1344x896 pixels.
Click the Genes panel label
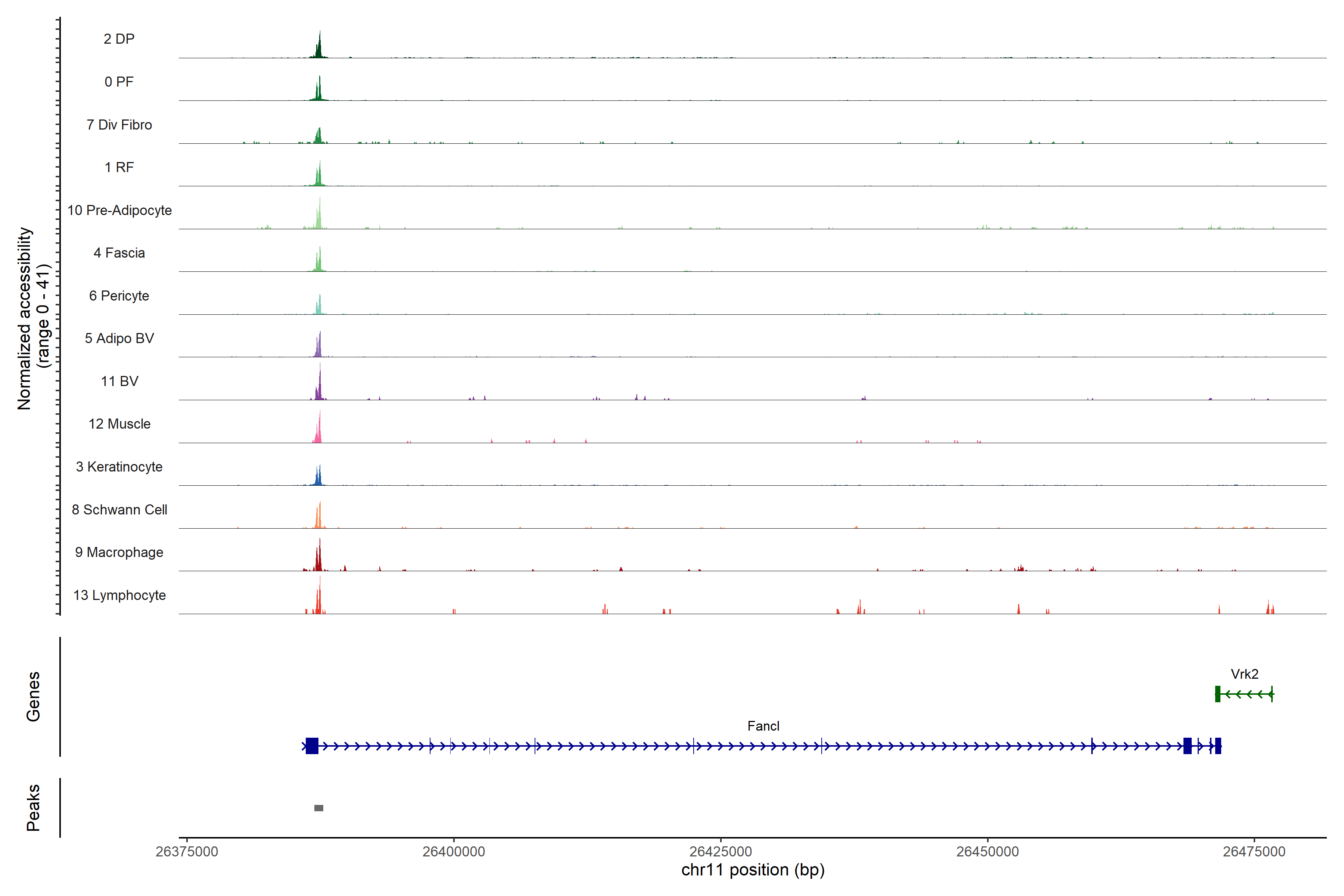pos(33,696)
